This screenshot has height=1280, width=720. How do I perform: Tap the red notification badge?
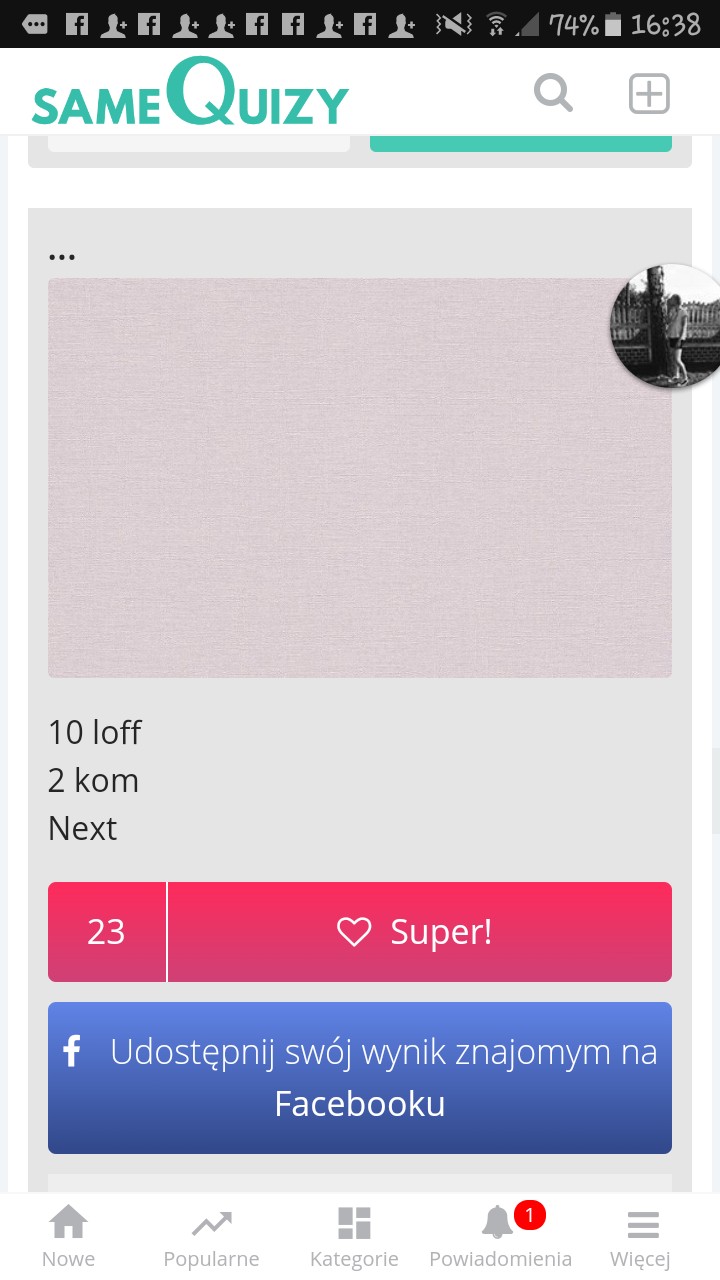pos(530,1216)
